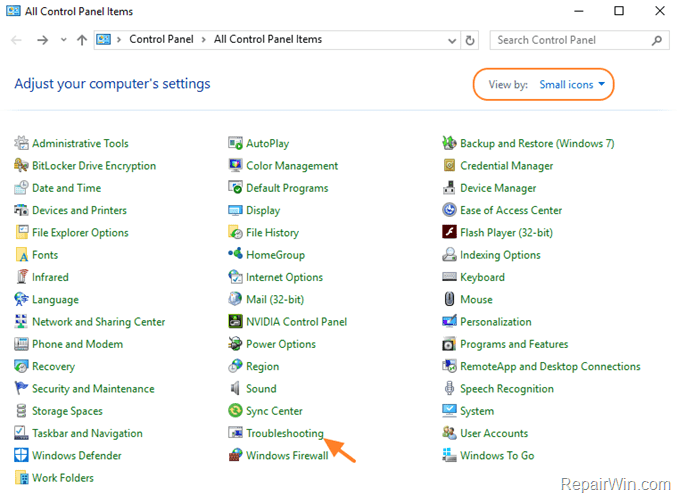Screen dimensions: 677x495
Task: Open the Security and Maintenance flag icon
Action: click(21, 388)
